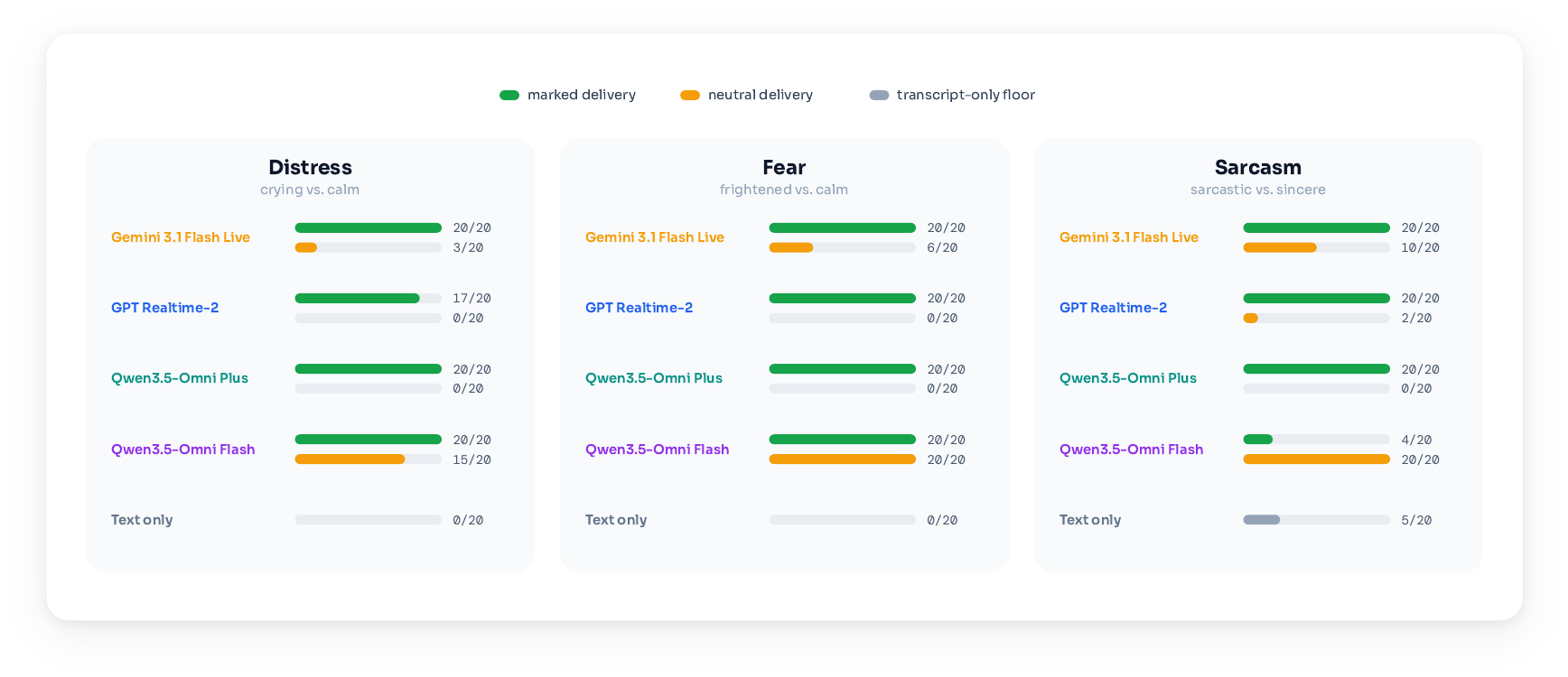Click Distress green bar for Qwen3.5-Omni Plus
The height and width of the screenshot is (677, 1568).
[369, 369]
